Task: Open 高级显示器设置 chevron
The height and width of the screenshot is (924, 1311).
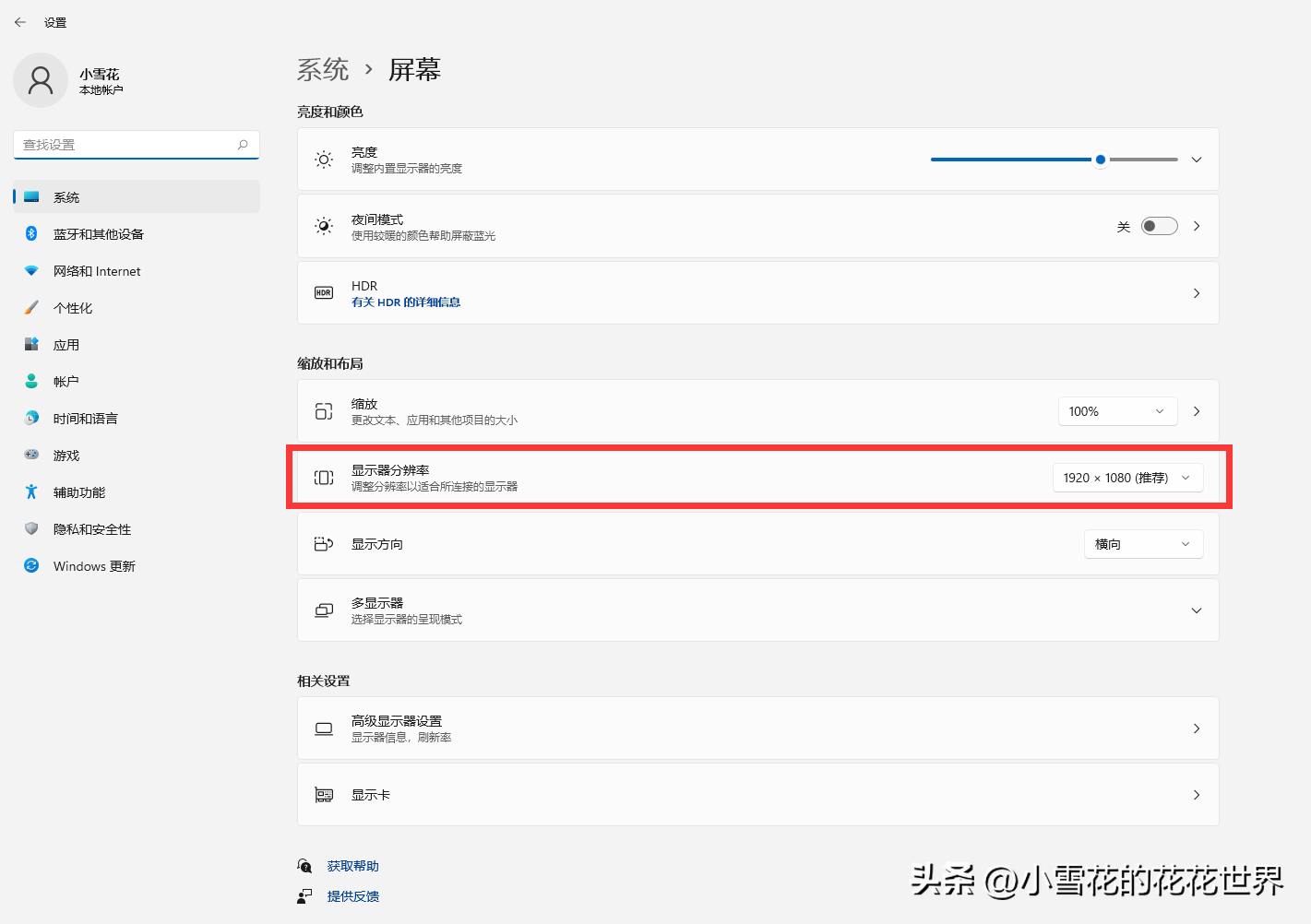Action: click(1197, 729)
